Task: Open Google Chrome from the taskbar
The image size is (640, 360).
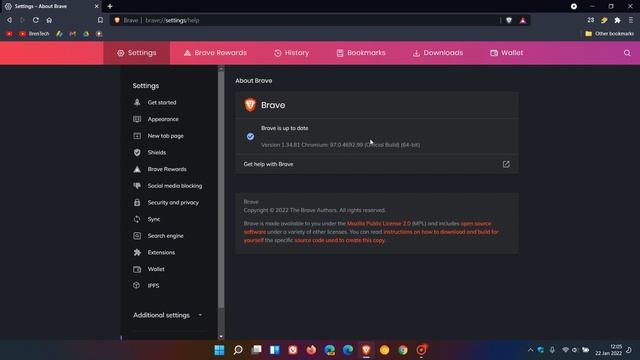Action: coord(403,350)
